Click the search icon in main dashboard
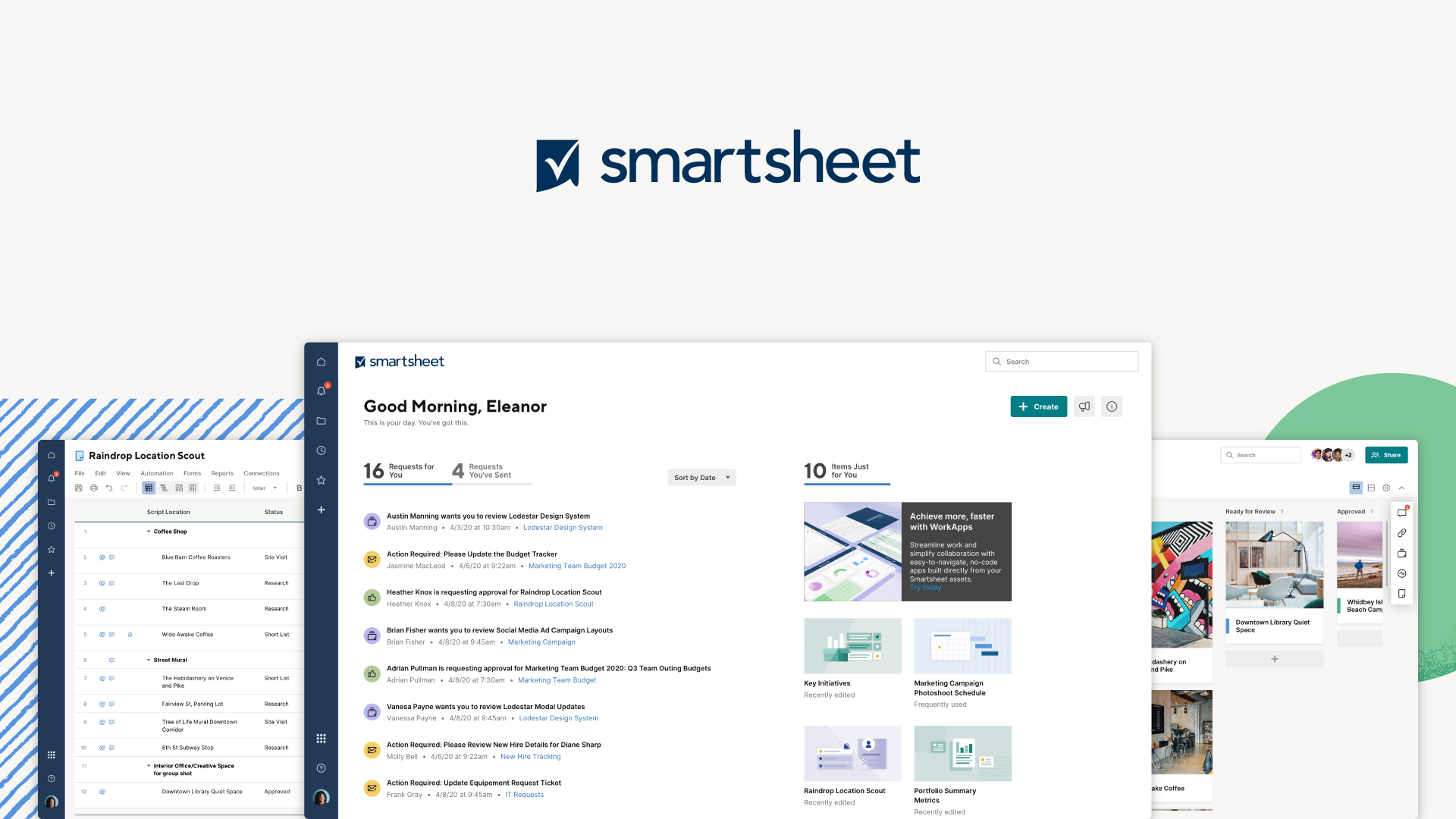1456x819 pixels. point(997,361)
